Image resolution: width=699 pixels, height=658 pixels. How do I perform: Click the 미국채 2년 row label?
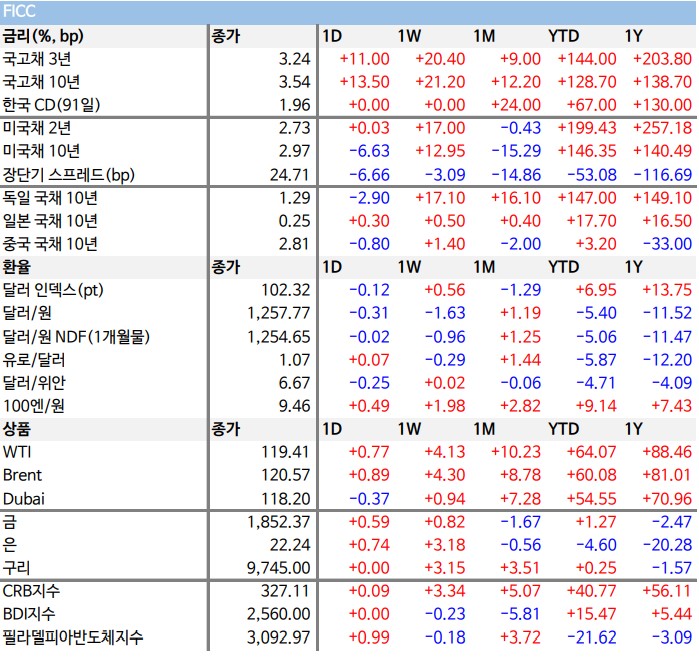pyautogui.click(x=37, y=128)
